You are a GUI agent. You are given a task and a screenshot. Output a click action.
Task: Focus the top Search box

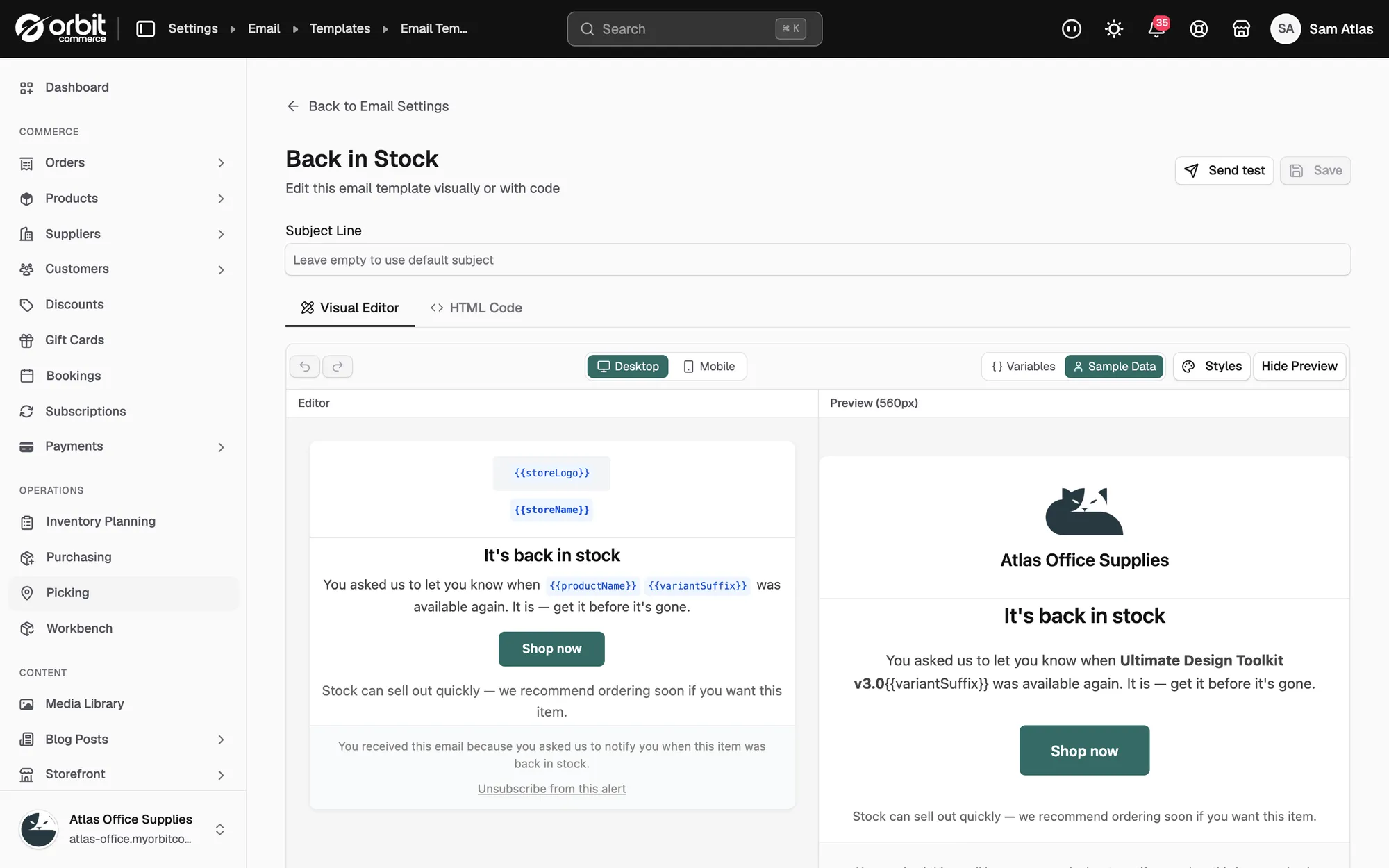pos(694,28)
